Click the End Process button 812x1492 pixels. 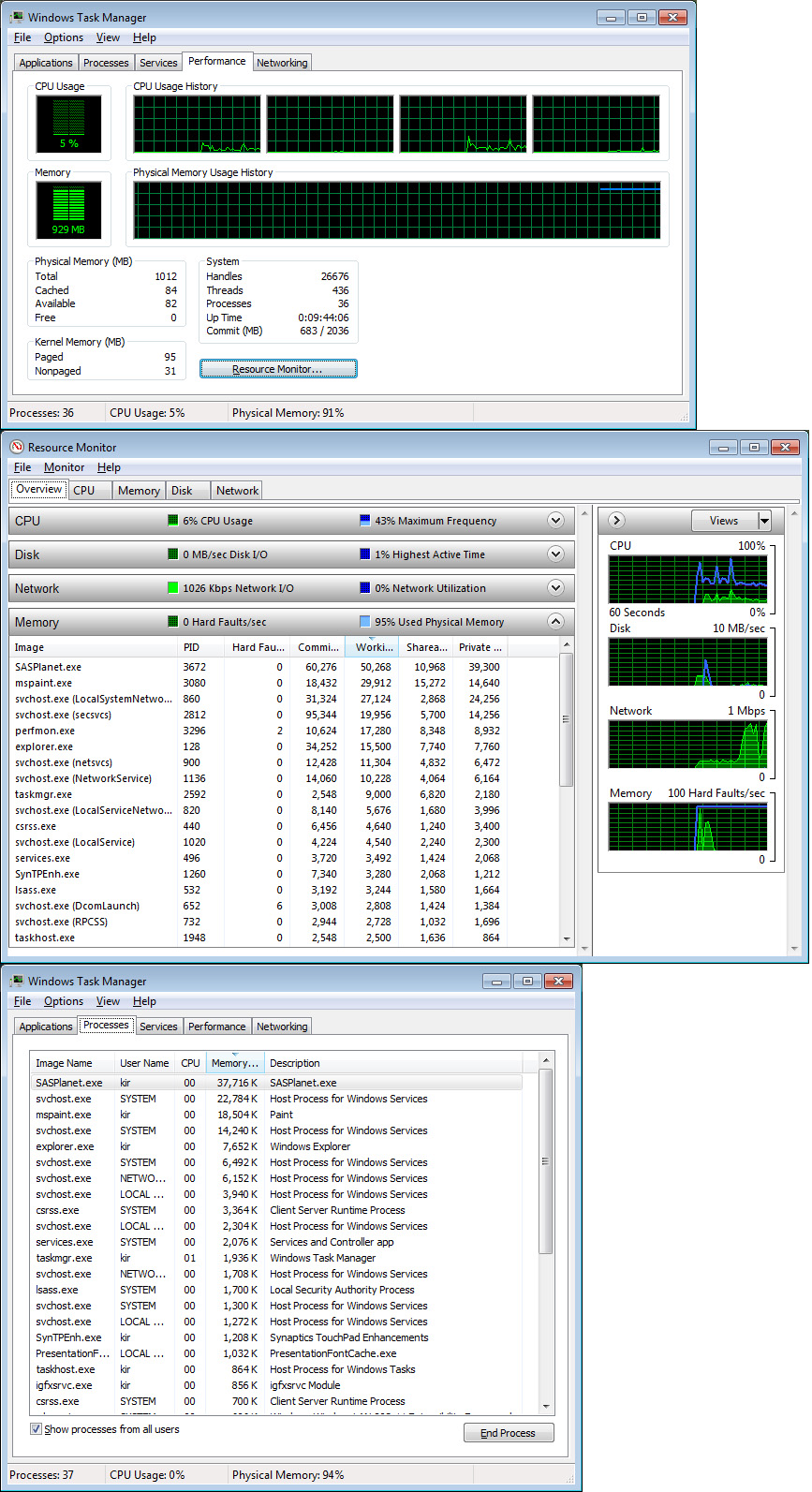click(x=508, y=1433)
